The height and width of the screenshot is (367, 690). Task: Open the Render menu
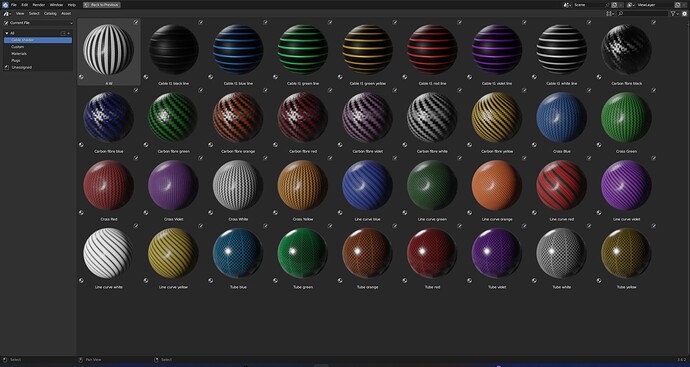coord(39,5)
